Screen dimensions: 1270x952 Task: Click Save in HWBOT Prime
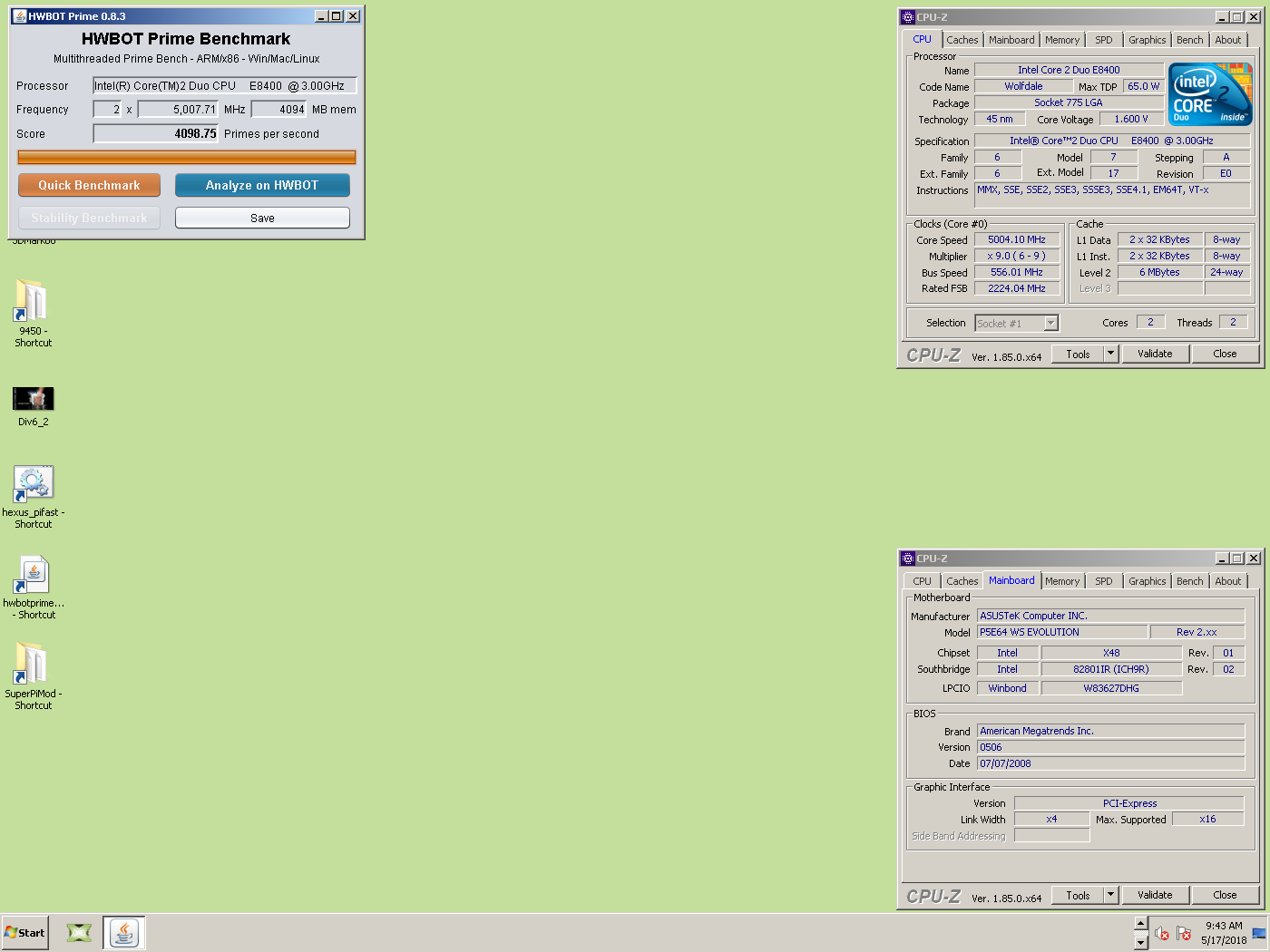[x=262, y=218]
